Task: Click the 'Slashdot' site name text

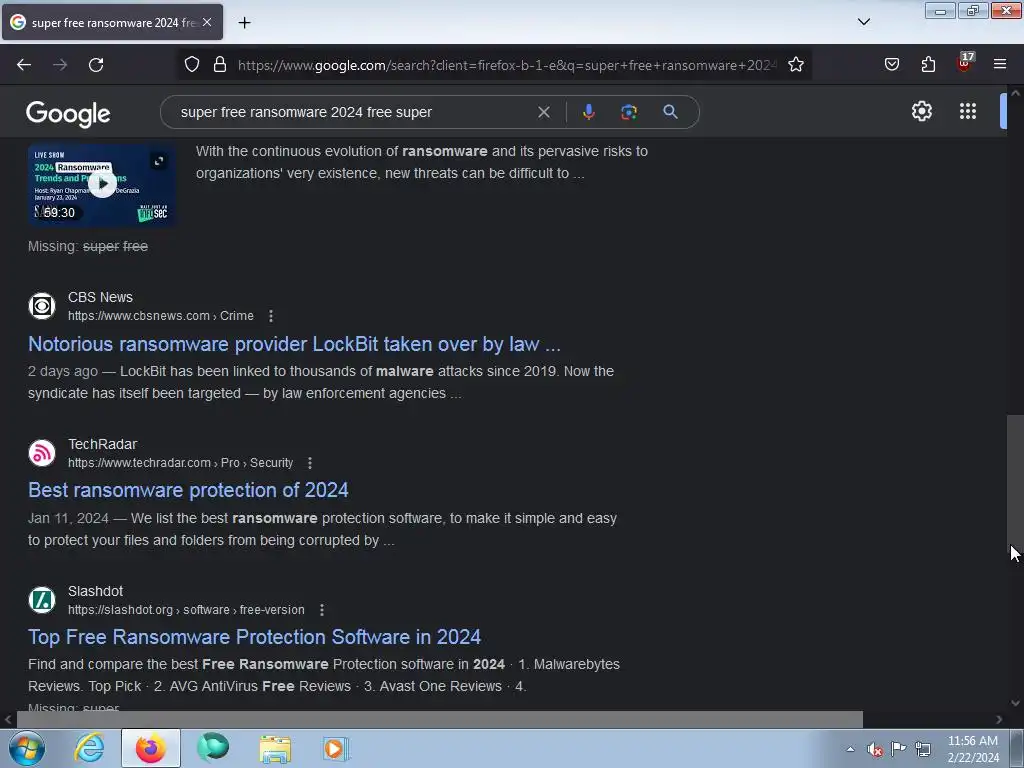Action: pyautogui.click(x=95, y=591)
